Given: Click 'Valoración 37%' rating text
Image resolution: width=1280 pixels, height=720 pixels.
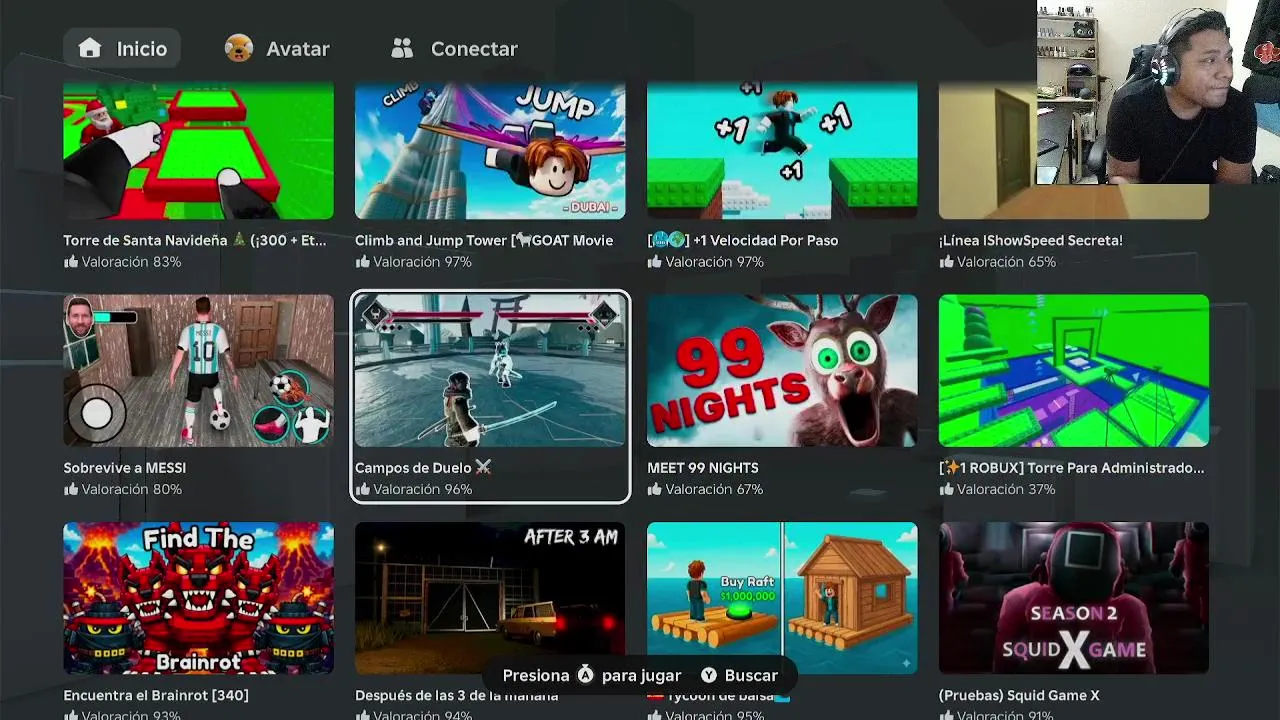Looking at the screenshot, I should [1006, 489].
